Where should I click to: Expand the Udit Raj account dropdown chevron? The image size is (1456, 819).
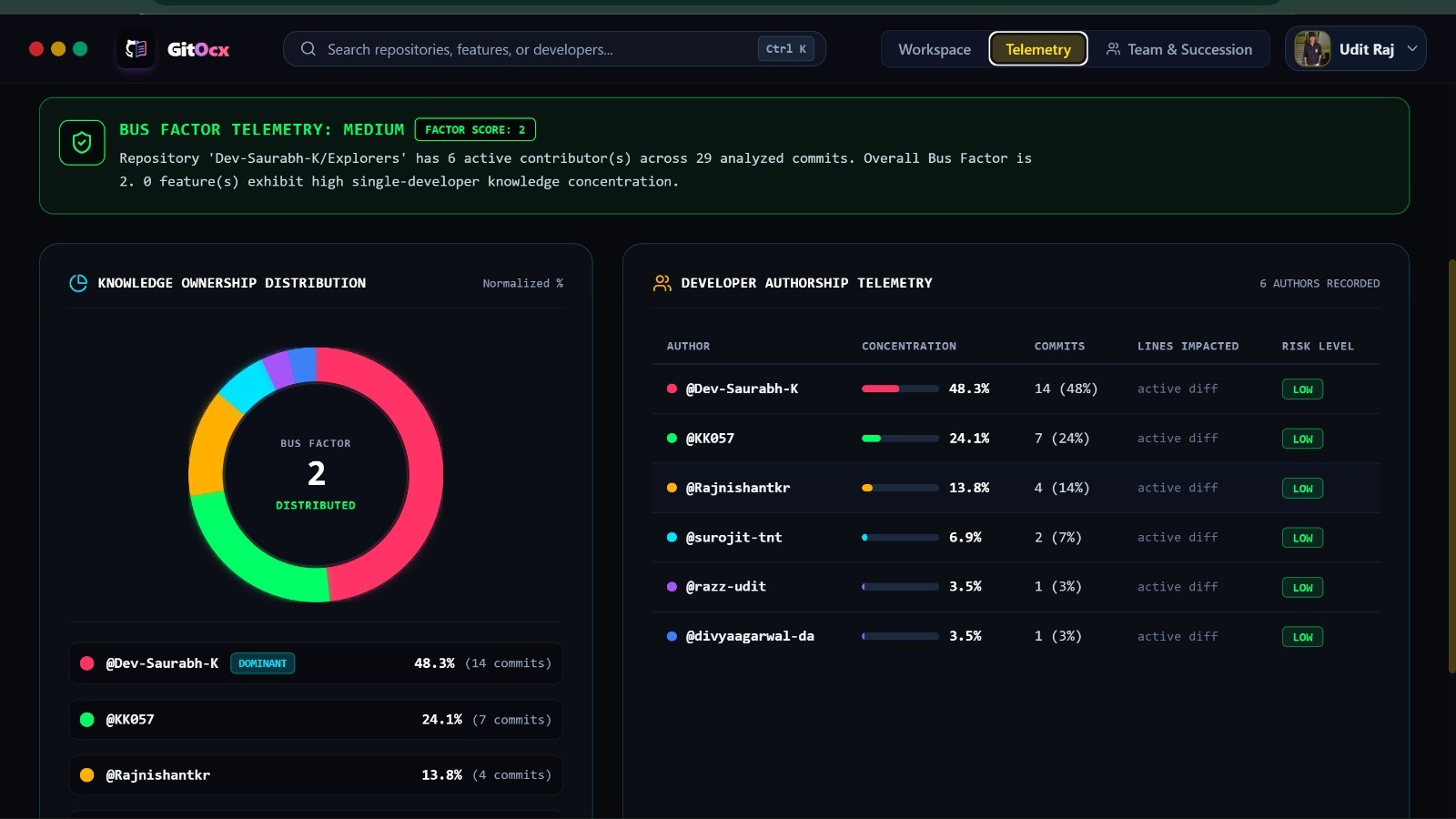pos(1412,49)
